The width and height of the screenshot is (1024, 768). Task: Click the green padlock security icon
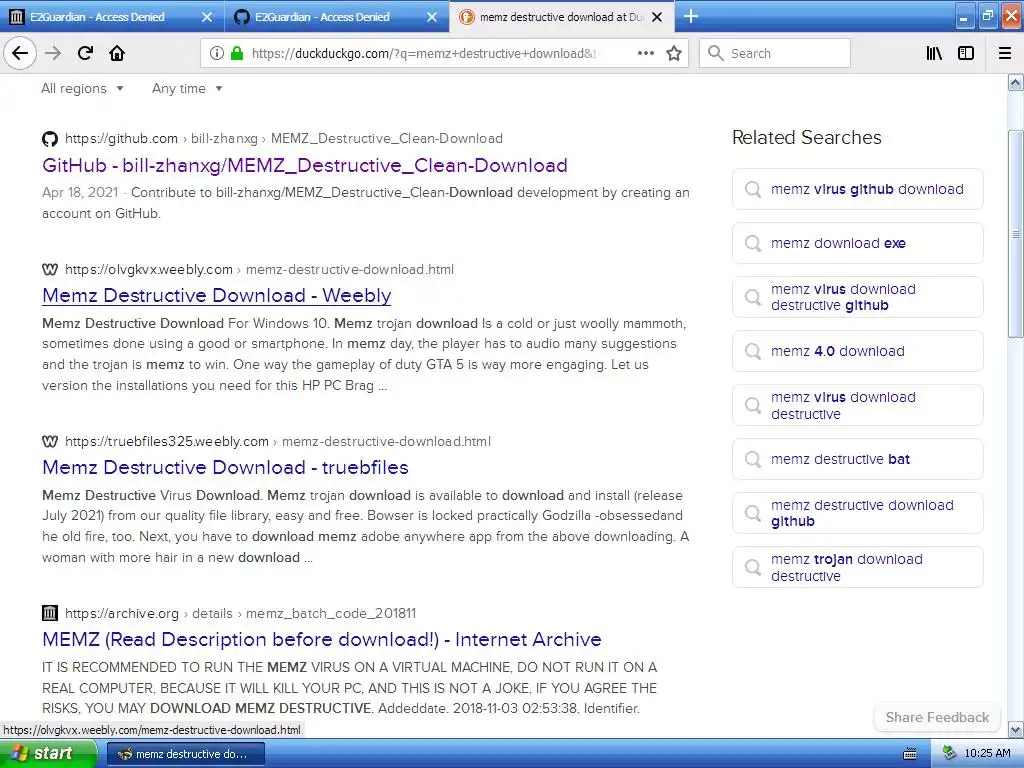click(237, 54)
